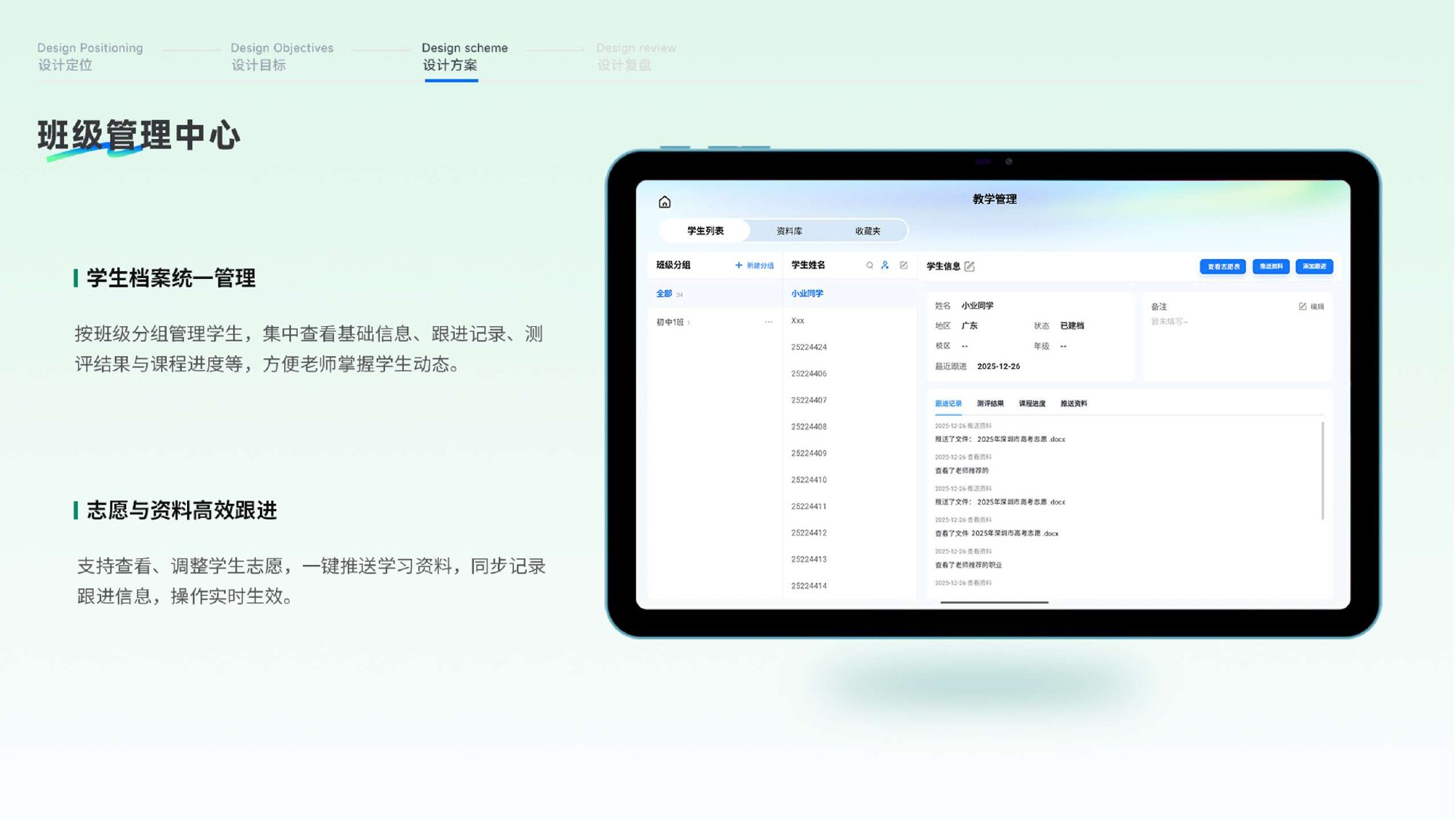Open the 测评结果 tab
Image resolution: width=1456 pixels, height=819 pixels.
(x=990, y=403)
